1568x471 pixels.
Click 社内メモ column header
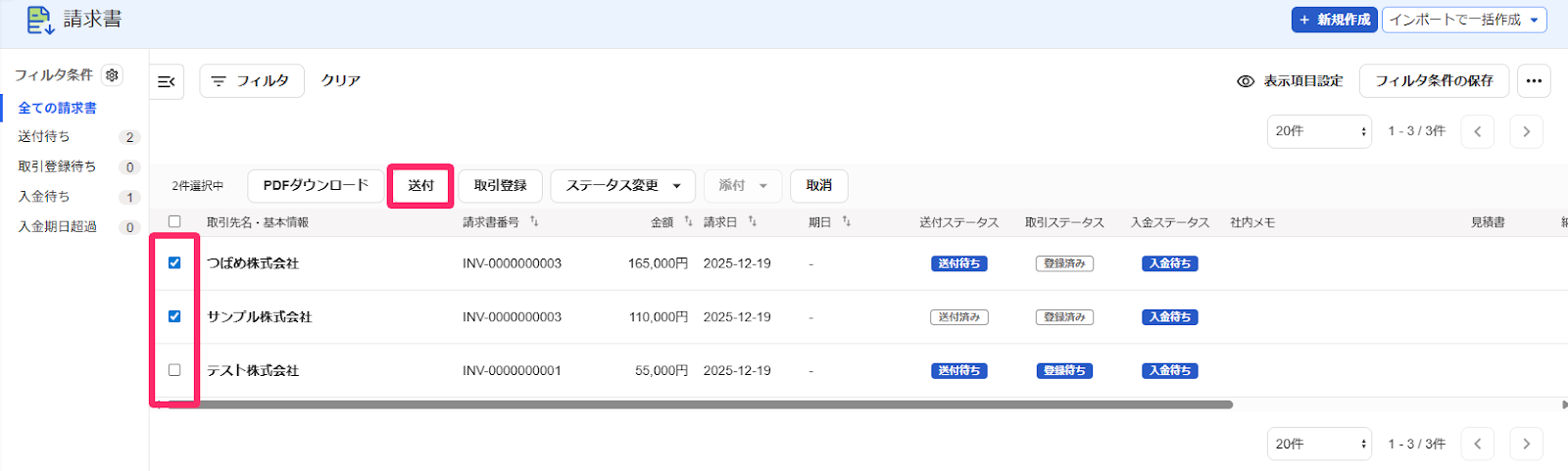coord(1252,223)
